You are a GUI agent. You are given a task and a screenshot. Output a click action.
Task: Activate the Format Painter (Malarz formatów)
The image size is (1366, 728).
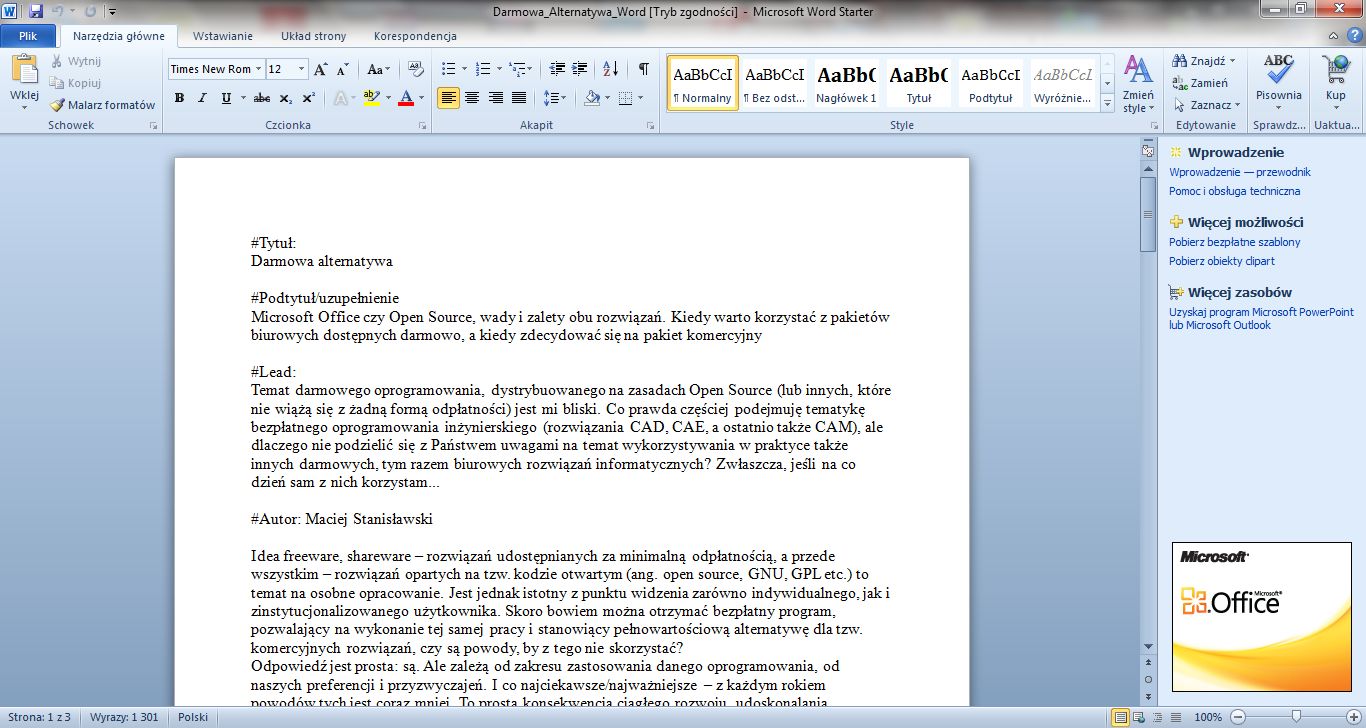tap(104, 105)
